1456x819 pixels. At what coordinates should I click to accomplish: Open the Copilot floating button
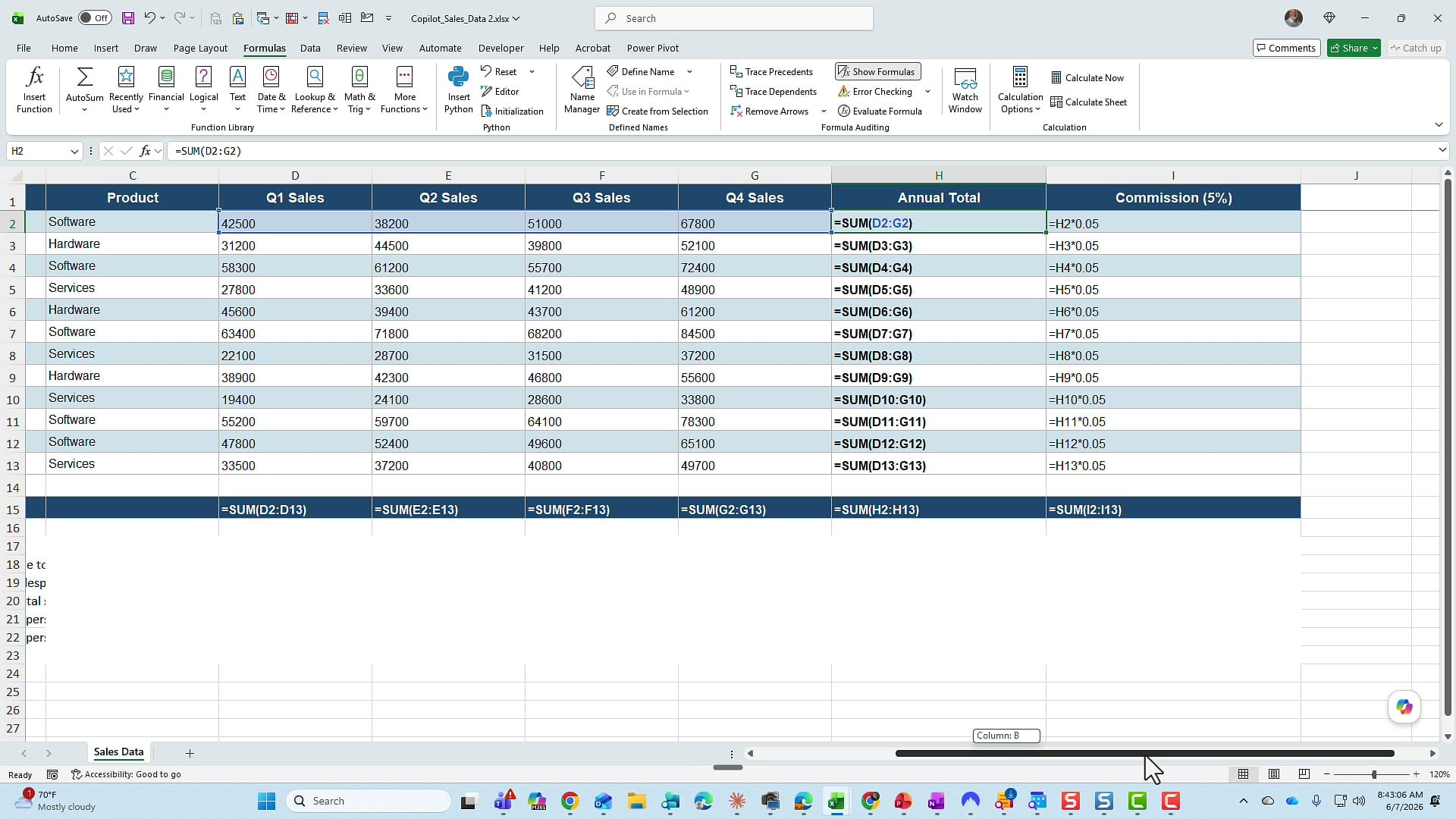[1404, 707]
